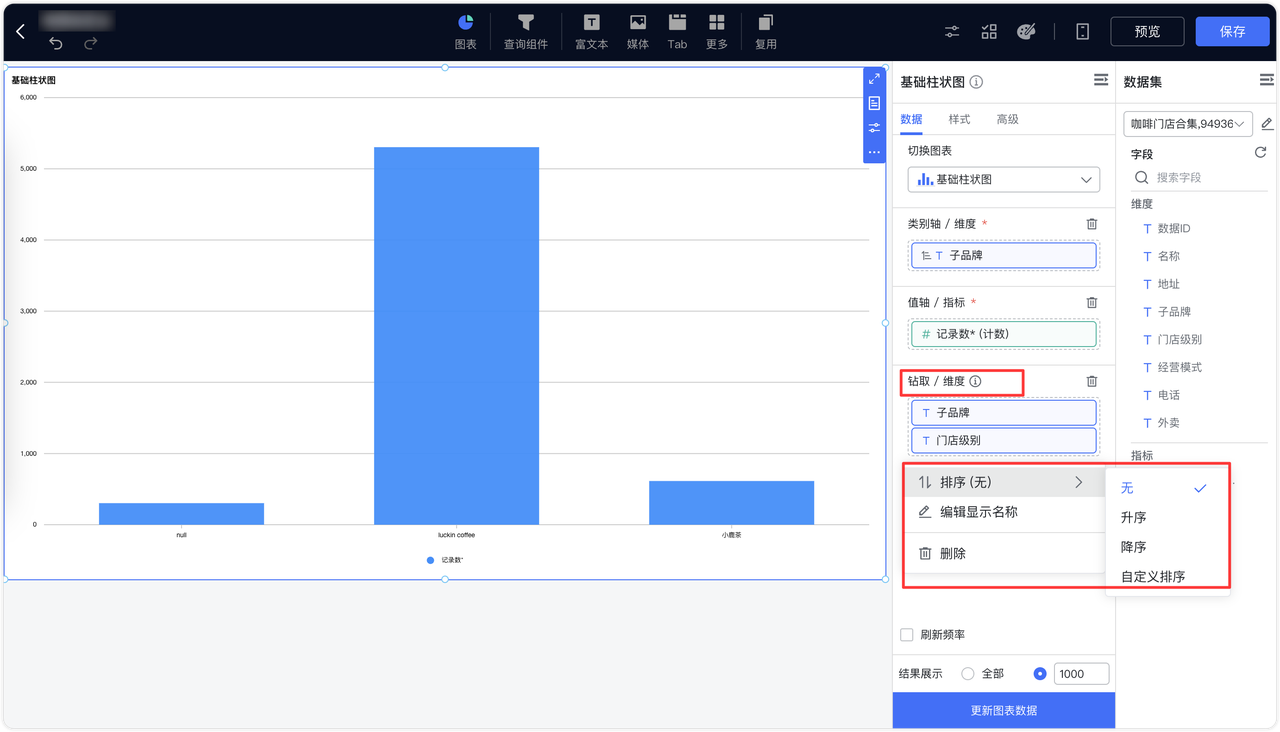Select the 全部 result radio button
Screen dimensions: 1280x732
pos(967,674)
